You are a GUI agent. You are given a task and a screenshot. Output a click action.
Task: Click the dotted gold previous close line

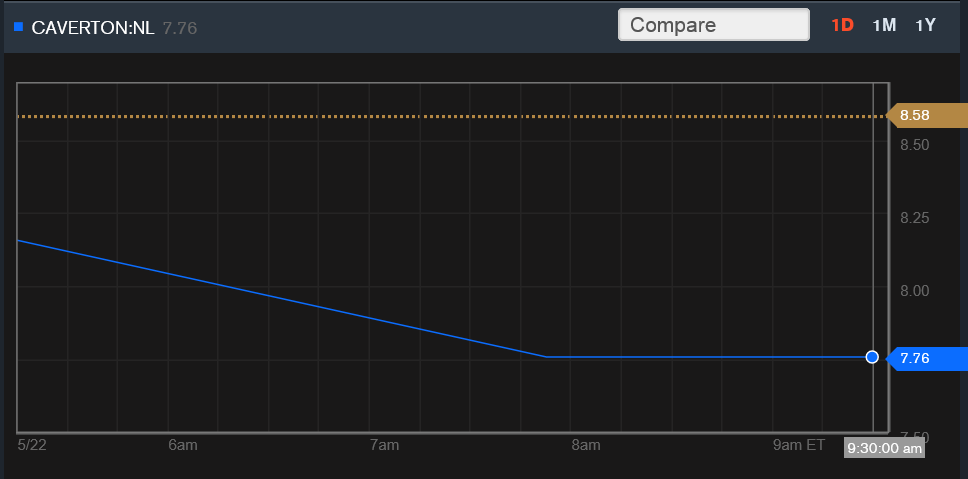coord(450,117)
